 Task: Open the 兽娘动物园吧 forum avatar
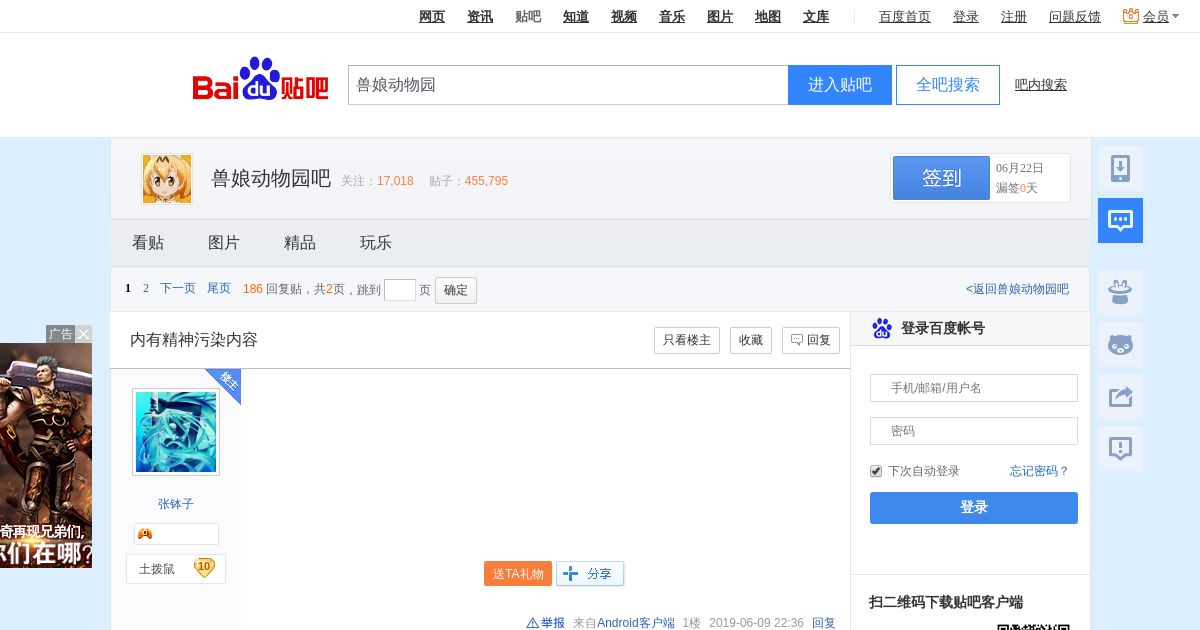pyautogui.click(x=167, y=179)
